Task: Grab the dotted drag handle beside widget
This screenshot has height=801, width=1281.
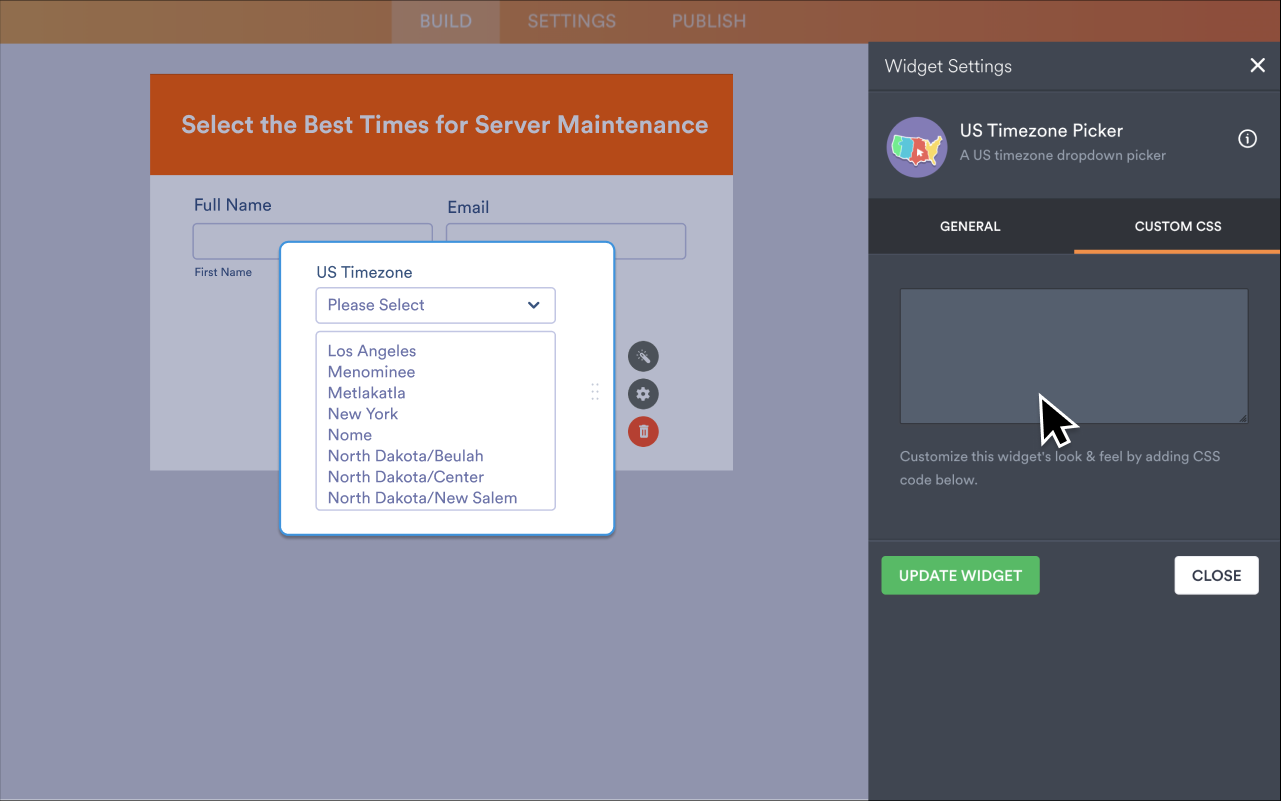Action: point(595,392)
